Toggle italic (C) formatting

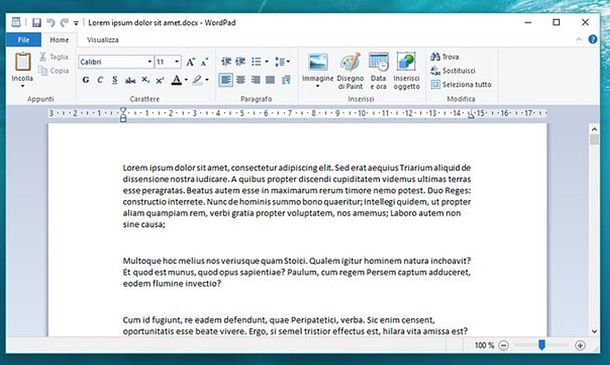pyautogui.click(x=100, y=80)
